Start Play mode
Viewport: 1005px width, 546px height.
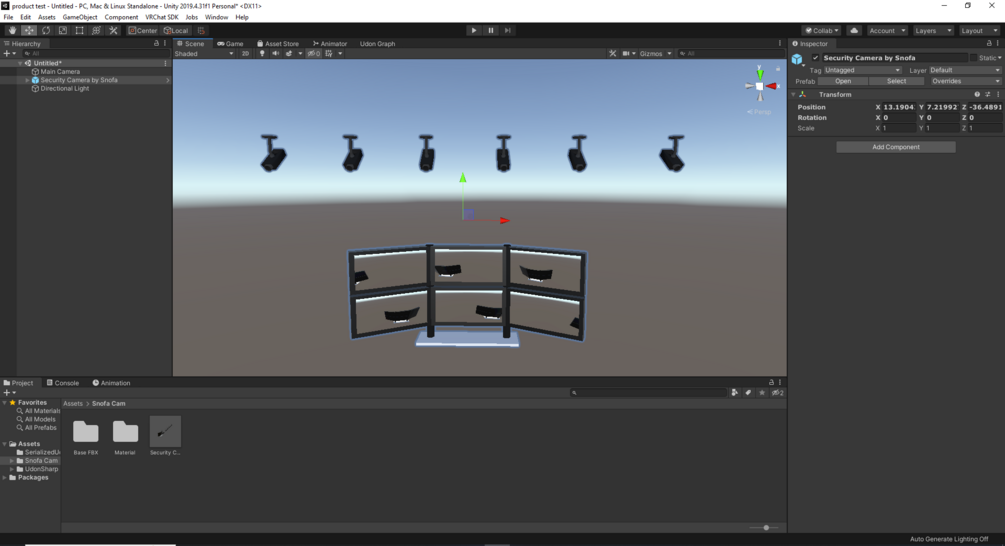pyautogui.click(x=474, y=30)
